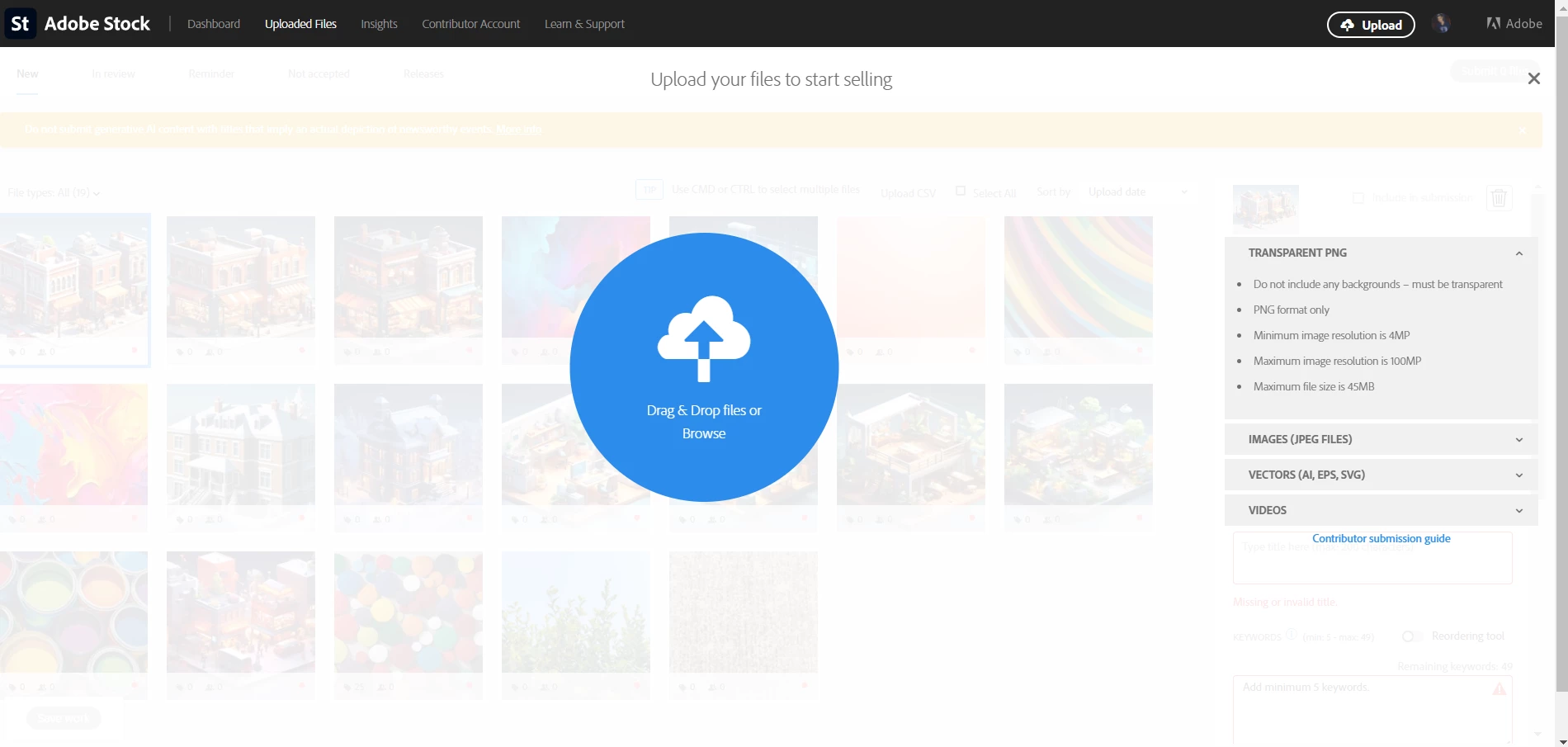Dismiss the yellow warning banner
The height and width of the screenshot is (747, 1568).
pyautogui.click(x=1523, y=130)
